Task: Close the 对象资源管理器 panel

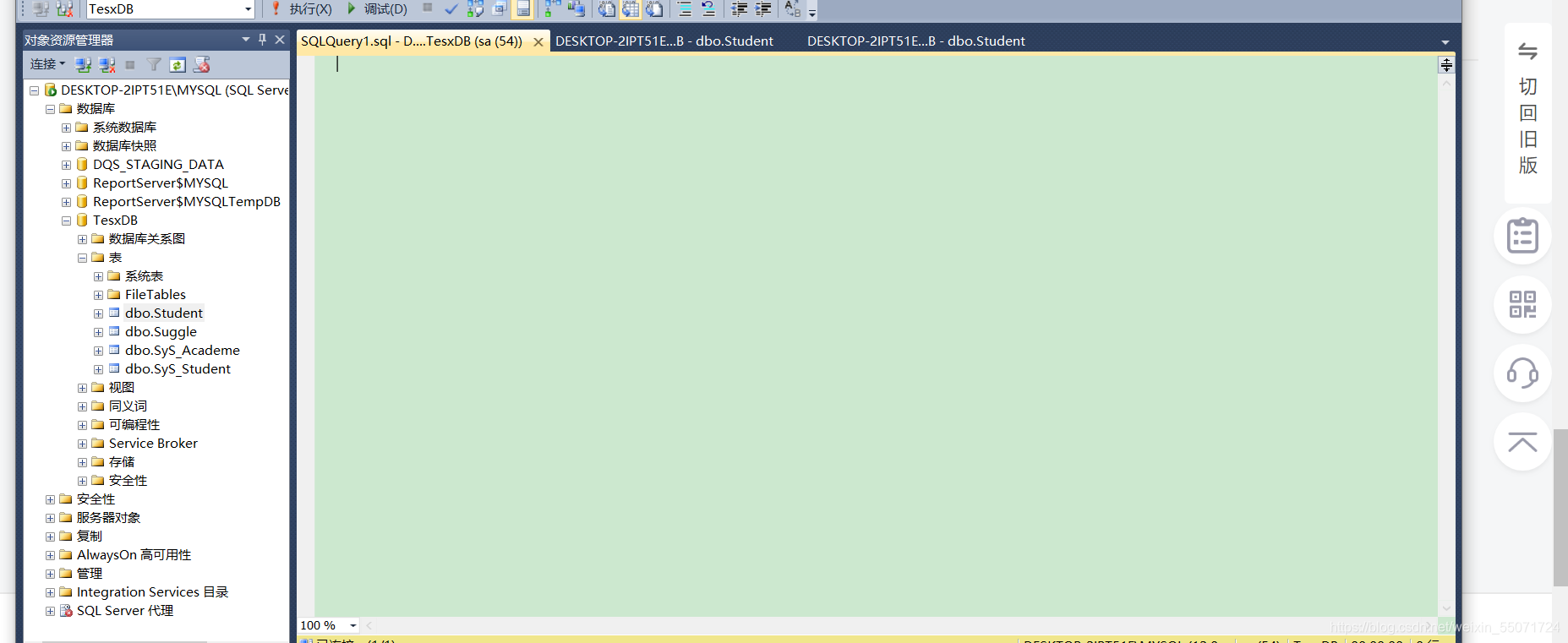Action: pyautogui.click(x=280, y=40)
